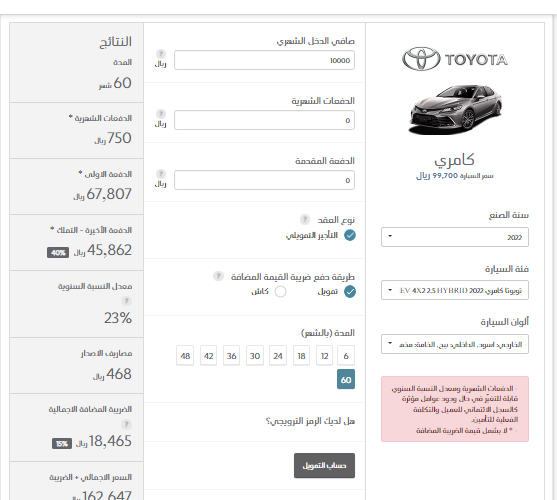Click help icon beside monthly income field

coord(161,54)
